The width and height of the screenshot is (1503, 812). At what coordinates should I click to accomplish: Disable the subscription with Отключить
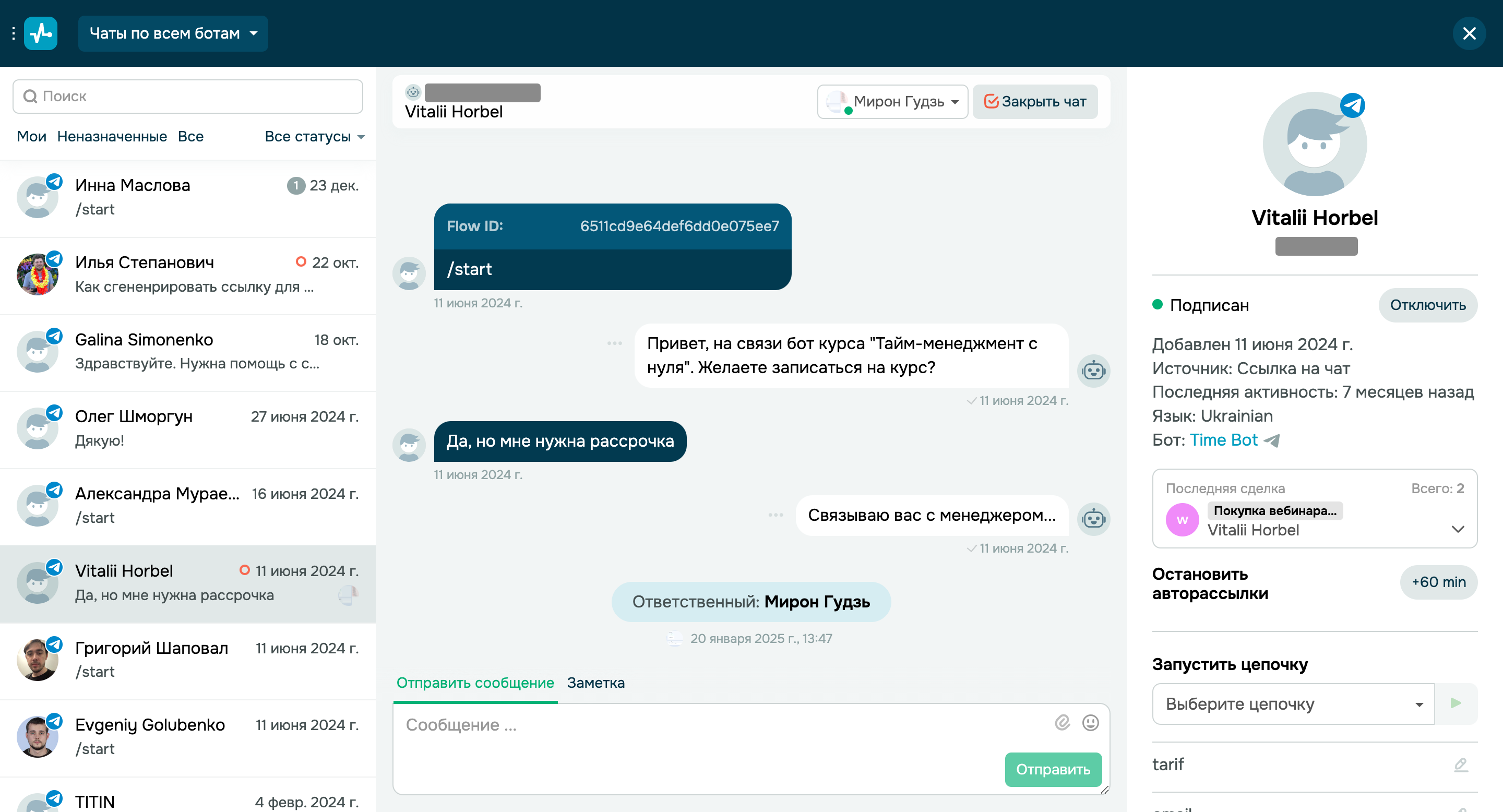[x=1428, y=305]
